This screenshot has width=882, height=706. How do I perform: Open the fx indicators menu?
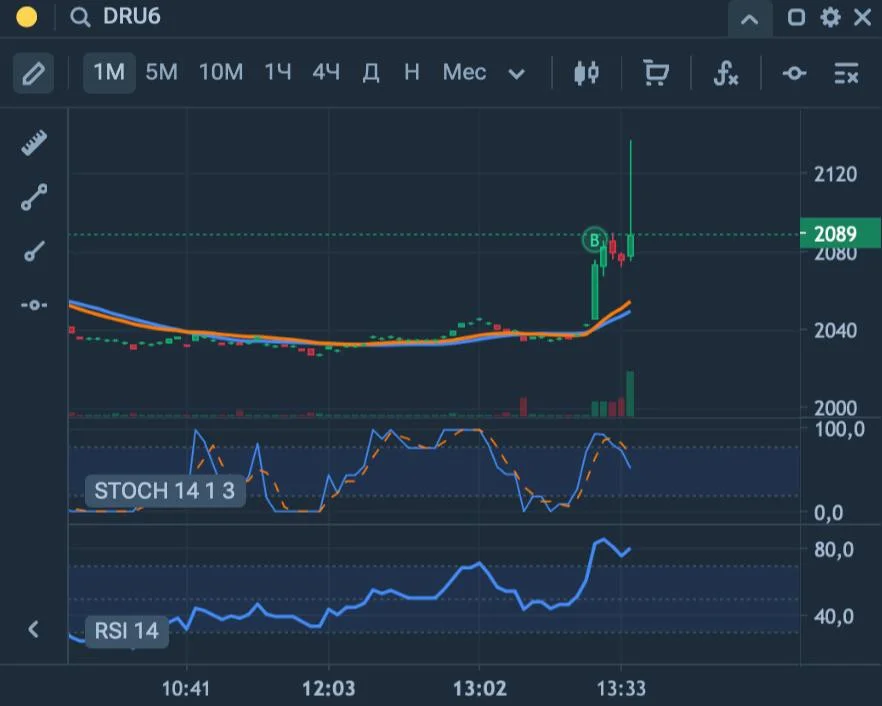[726, 73]
